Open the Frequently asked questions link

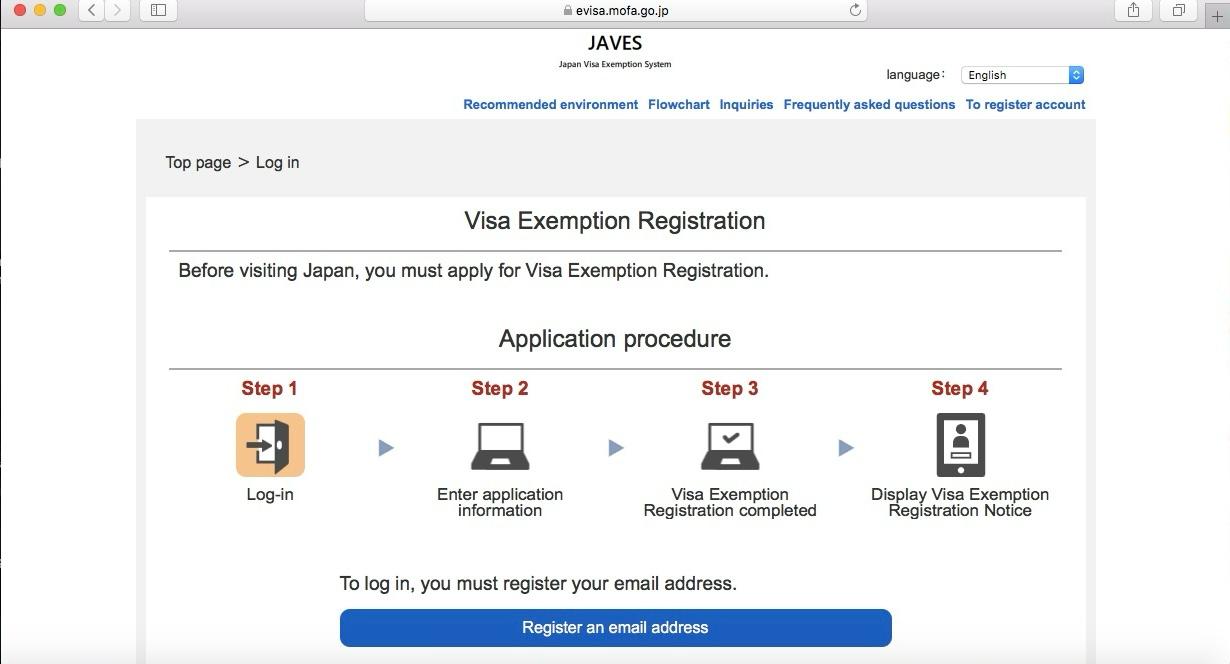click(x=869, y=104)
